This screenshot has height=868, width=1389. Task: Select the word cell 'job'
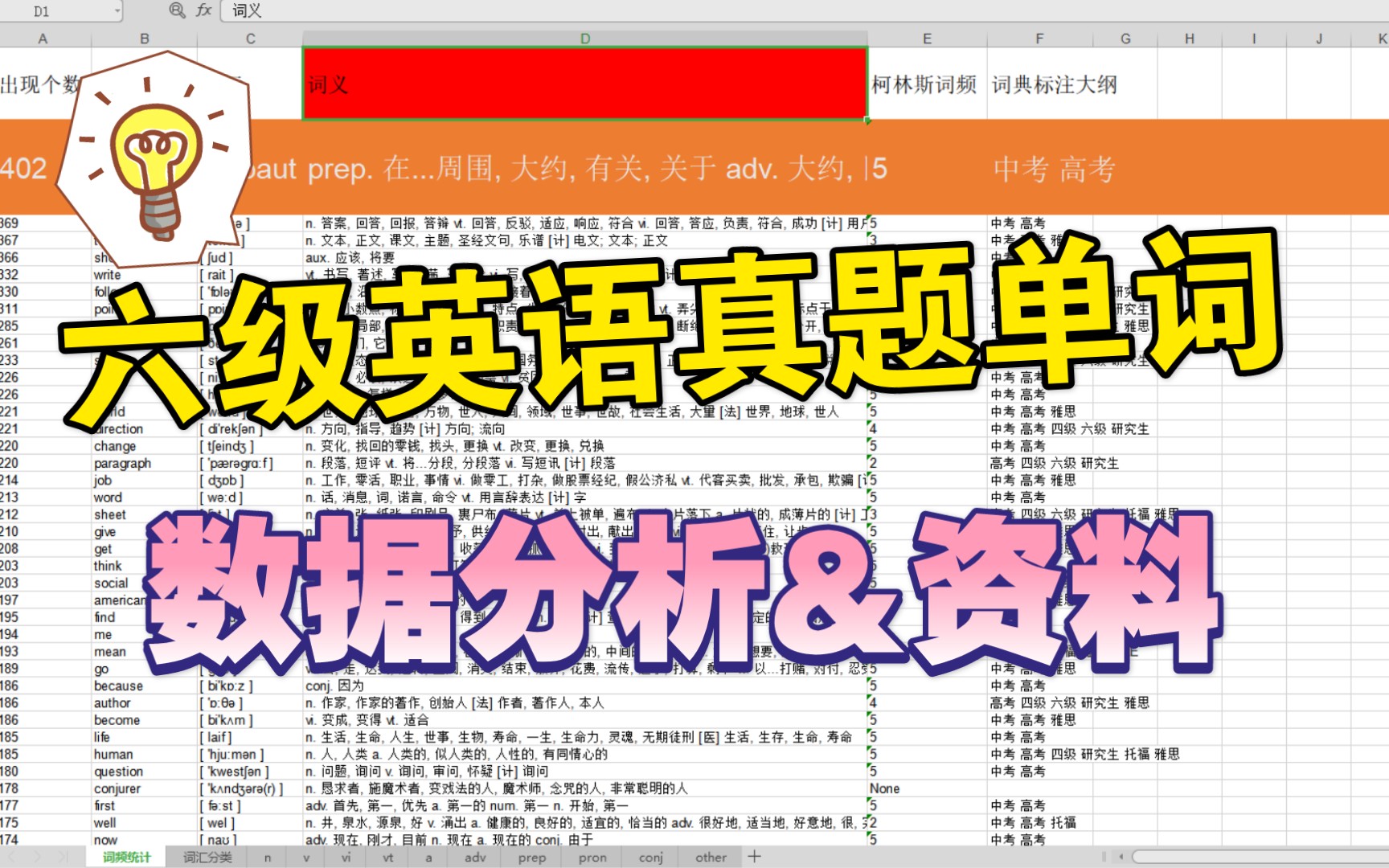tap(145, 481)
